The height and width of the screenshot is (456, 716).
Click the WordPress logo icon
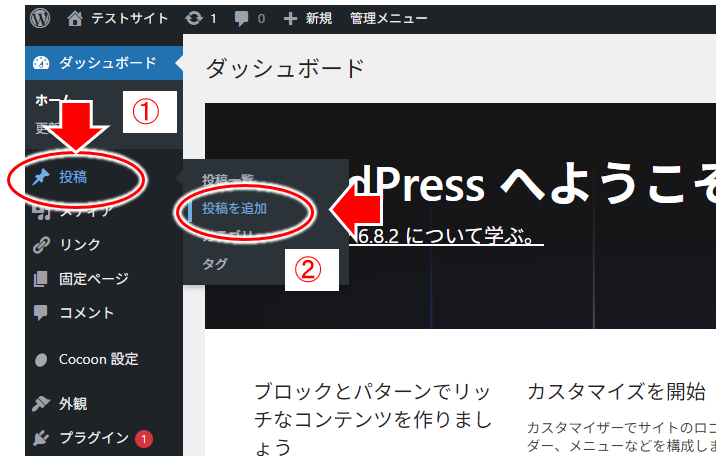pos(40,18)
